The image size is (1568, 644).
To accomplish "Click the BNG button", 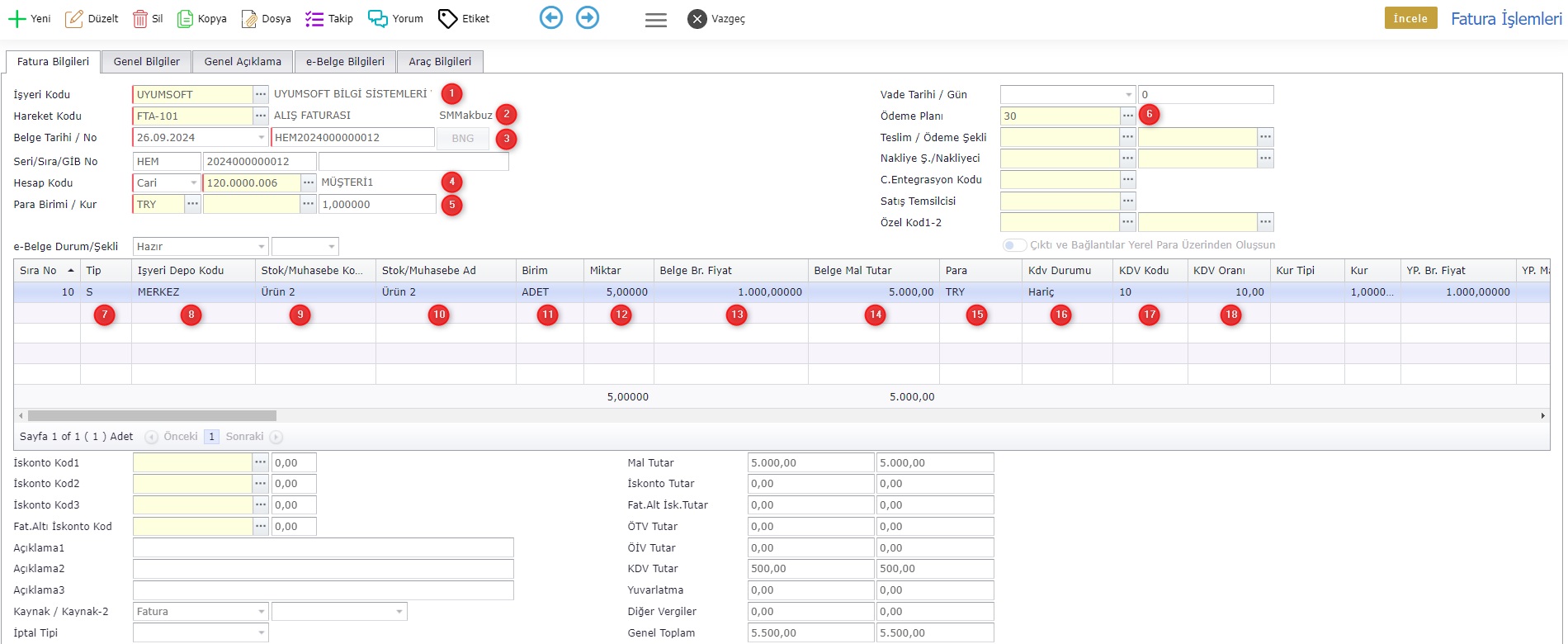I will click(x=463, y=138).
